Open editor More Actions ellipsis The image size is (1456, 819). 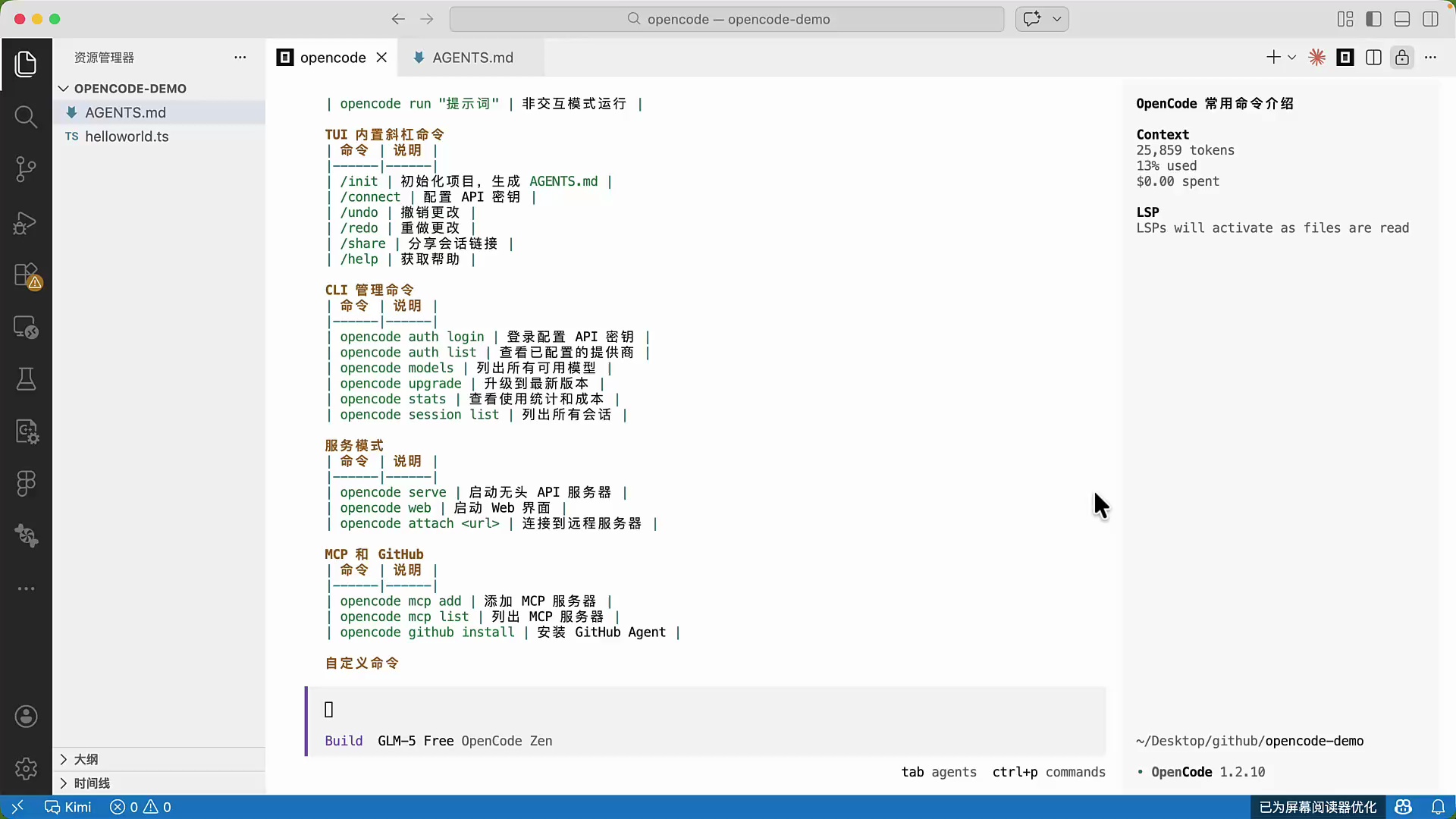click(x=1431, y=58)
